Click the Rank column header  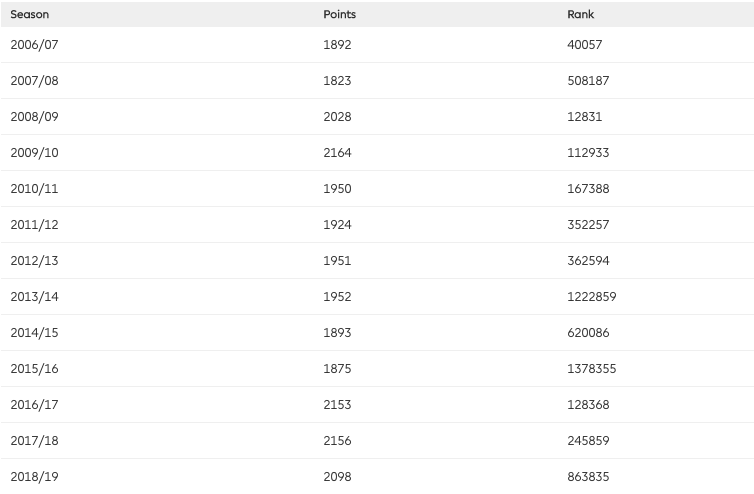click(580, 14)
